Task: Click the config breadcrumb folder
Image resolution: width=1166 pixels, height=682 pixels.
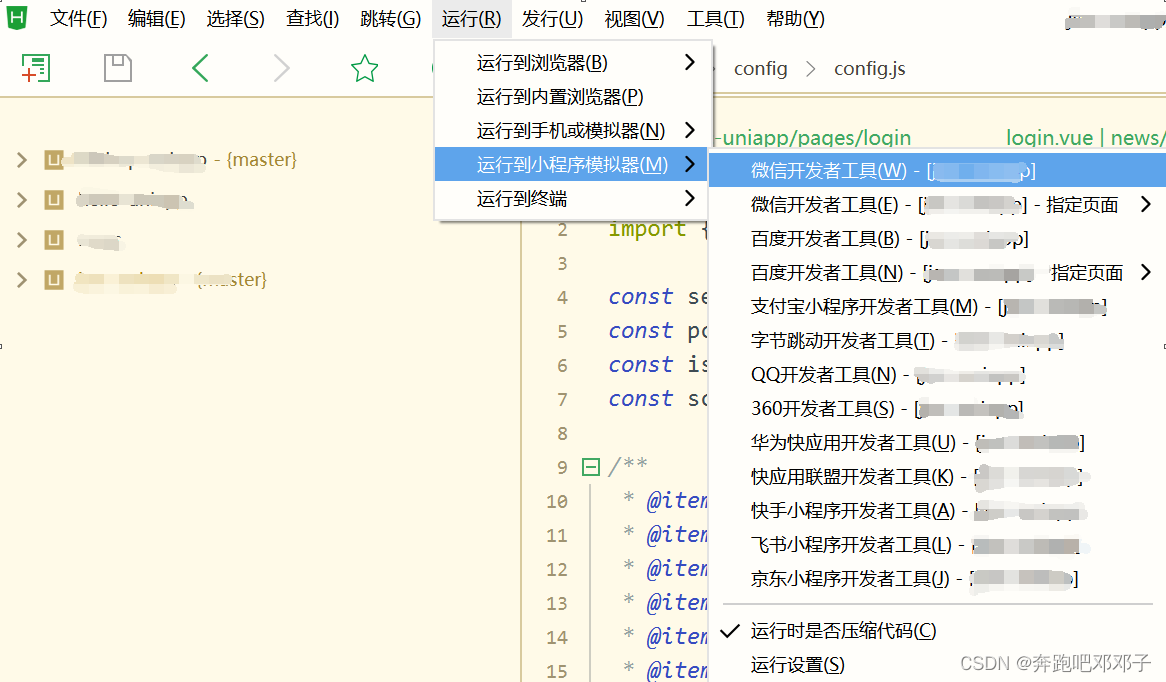Action: pos(760,68)
